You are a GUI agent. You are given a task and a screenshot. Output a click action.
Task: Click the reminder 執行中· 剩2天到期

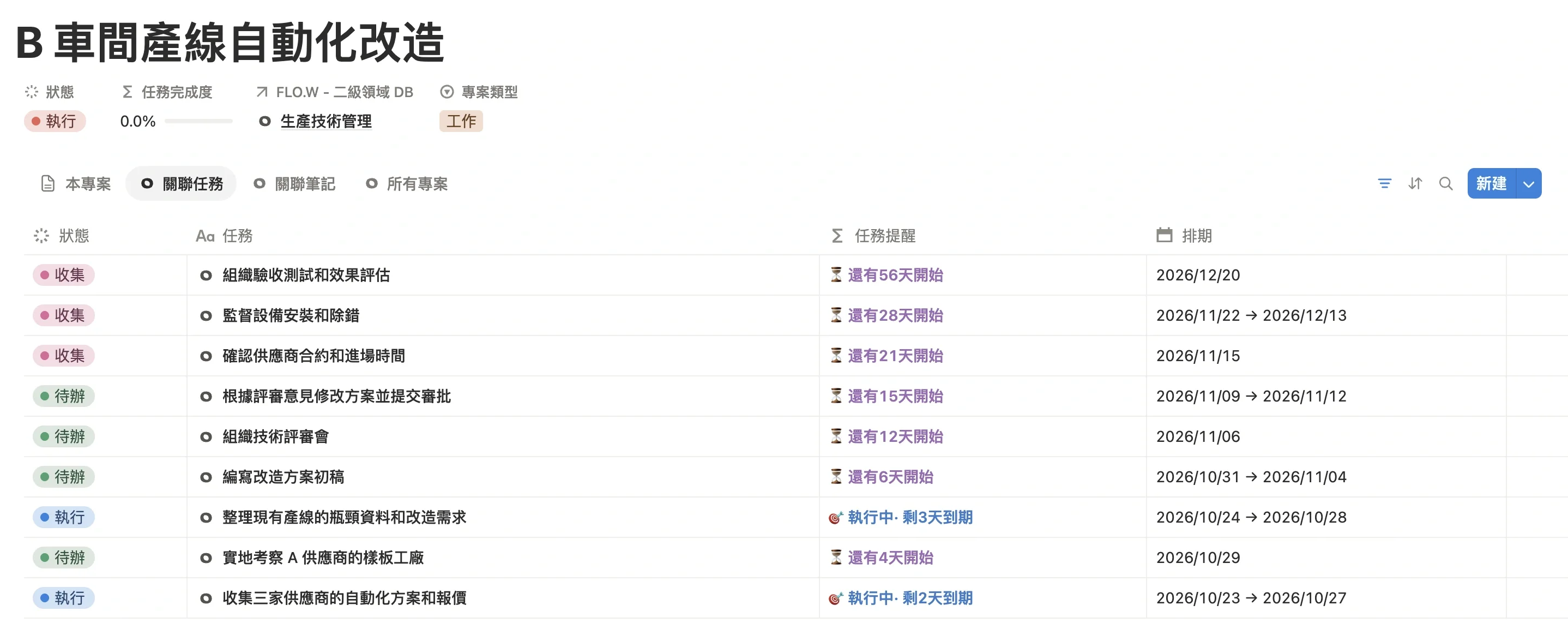901,598
